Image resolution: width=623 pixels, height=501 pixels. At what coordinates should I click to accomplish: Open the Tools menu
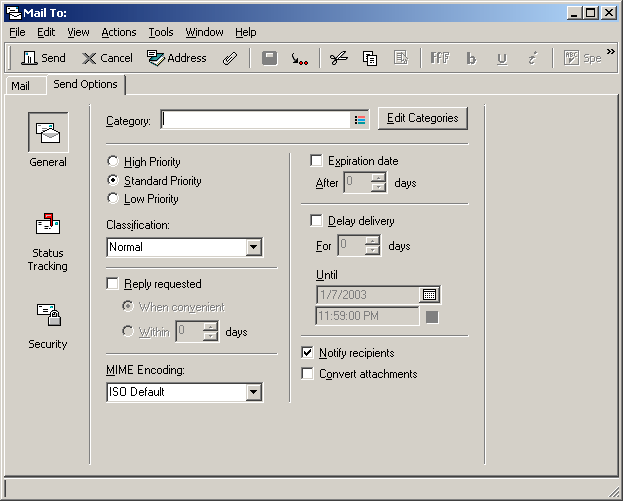(161, 32)
